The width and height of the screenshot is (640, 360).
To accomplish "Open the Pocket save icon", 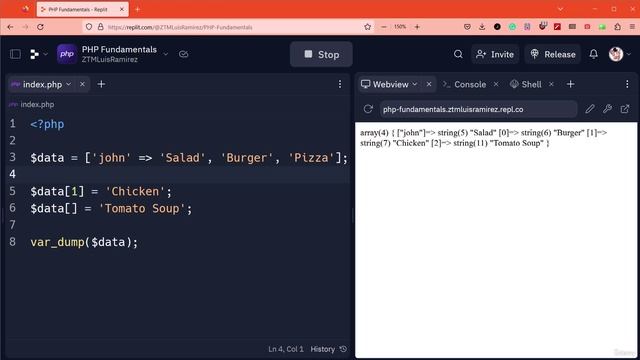I will pyautogui.click(x=467, y=27).
